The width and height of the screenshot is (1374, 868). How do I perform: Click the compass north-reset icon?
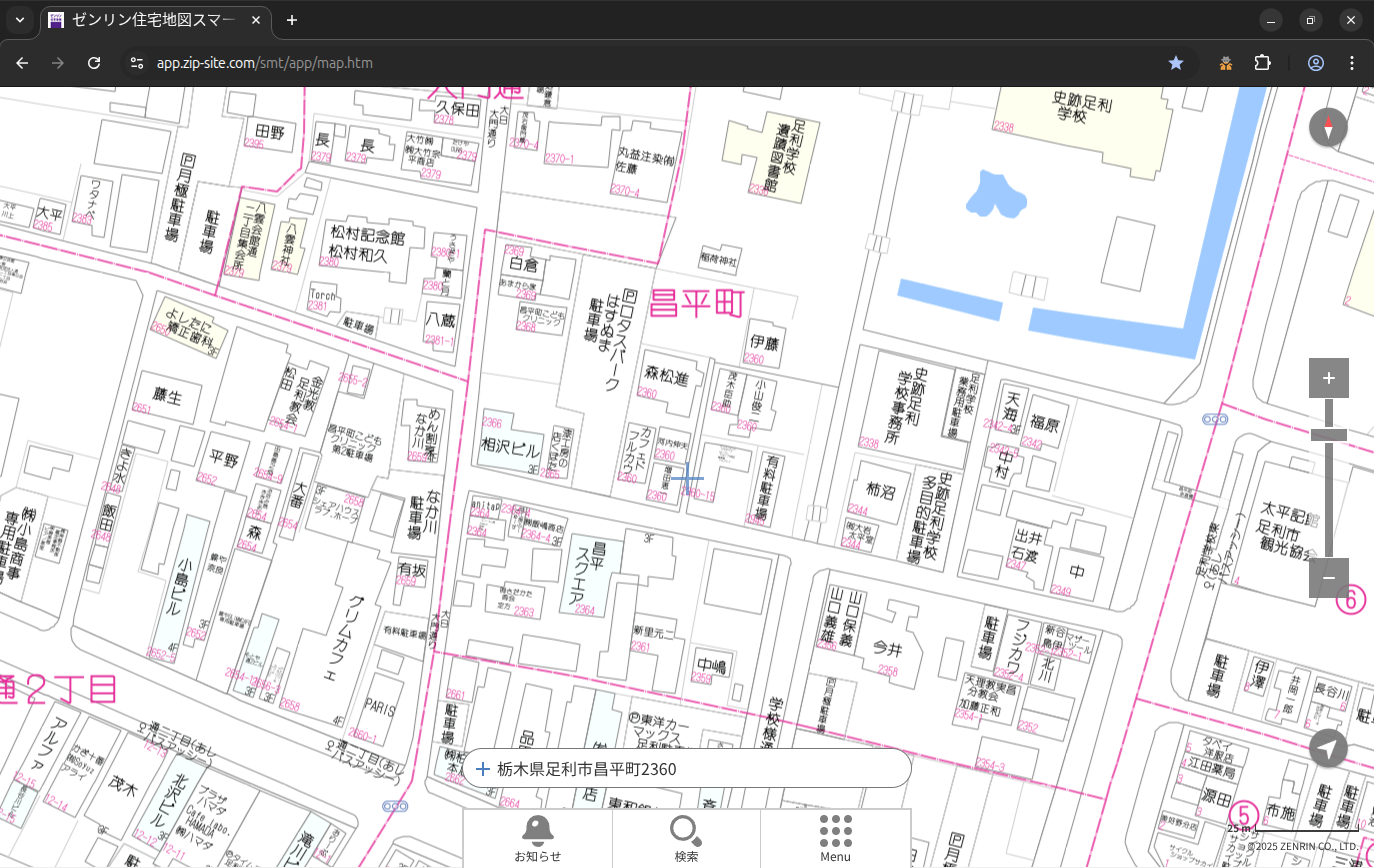pyautogui.click(x=1328, y=128)
